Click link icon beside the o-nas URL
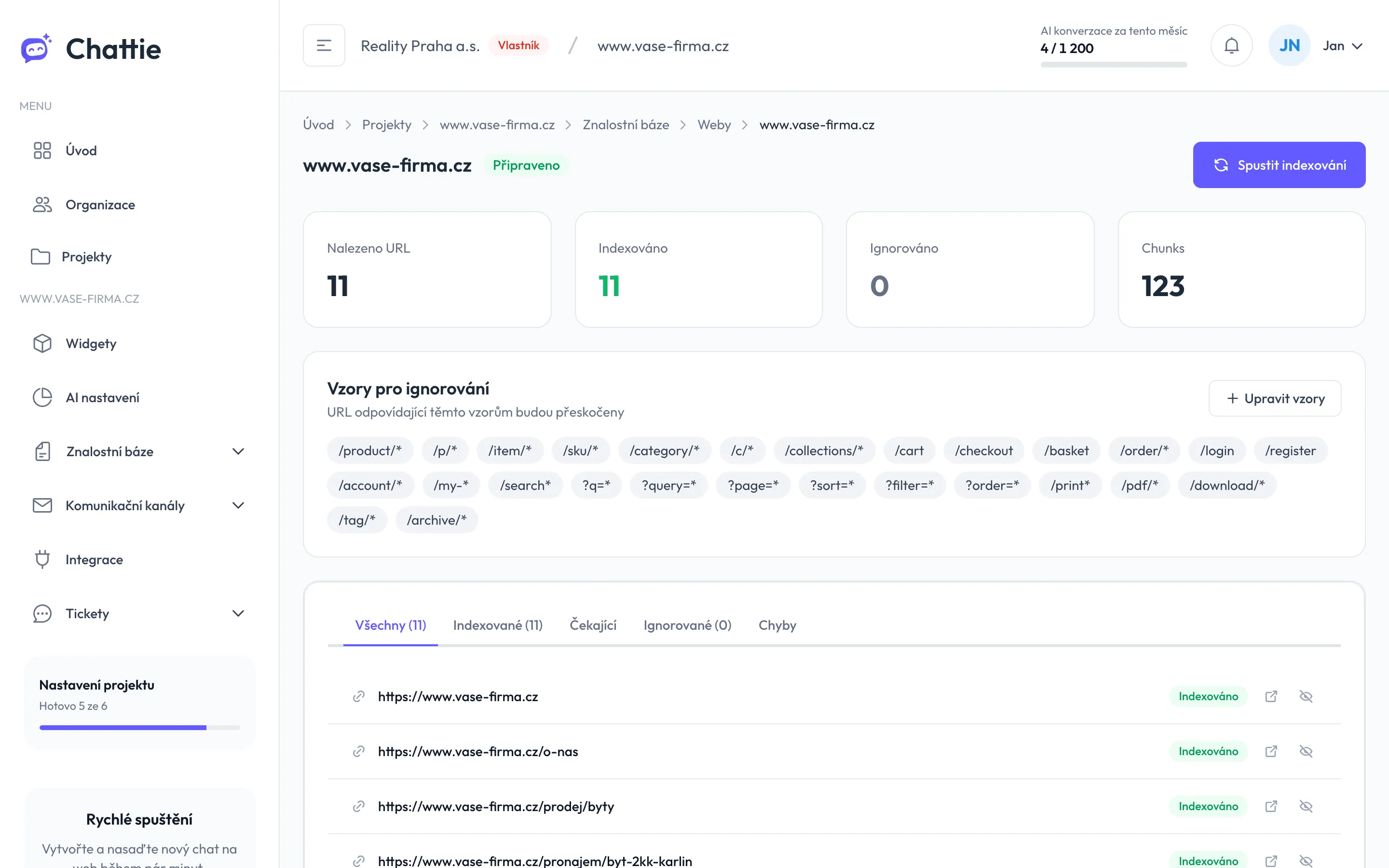The image size is (1389, 868). (359, 751)
